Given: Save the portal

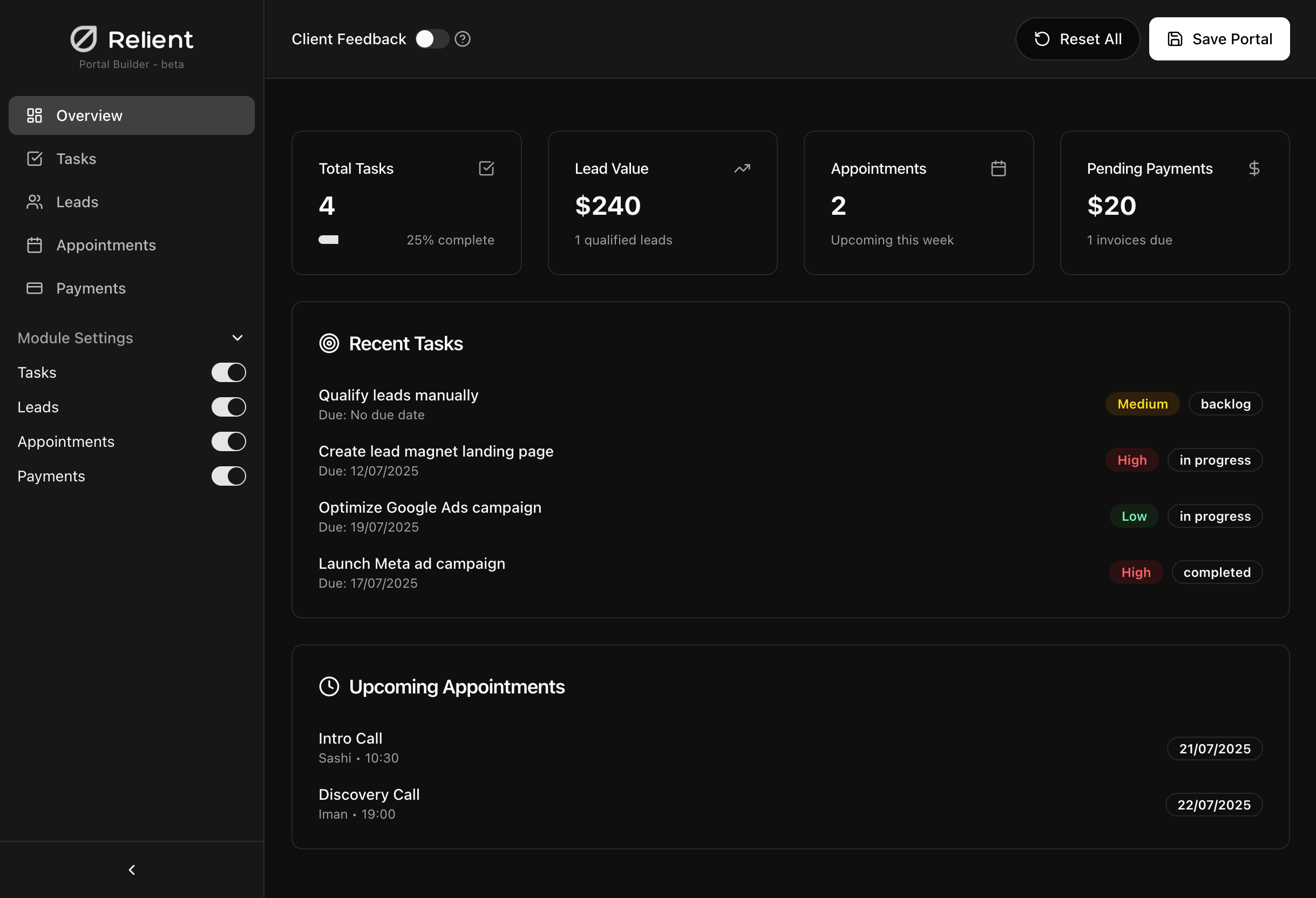Looking at the screenshot, I should click(x=1219, y=38).
